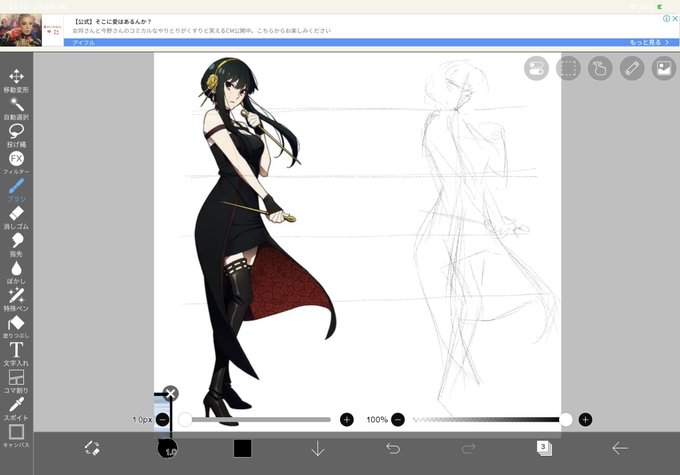Undo the last stroke
Viewport: 680px width, 475px height.
pos(393,448)
